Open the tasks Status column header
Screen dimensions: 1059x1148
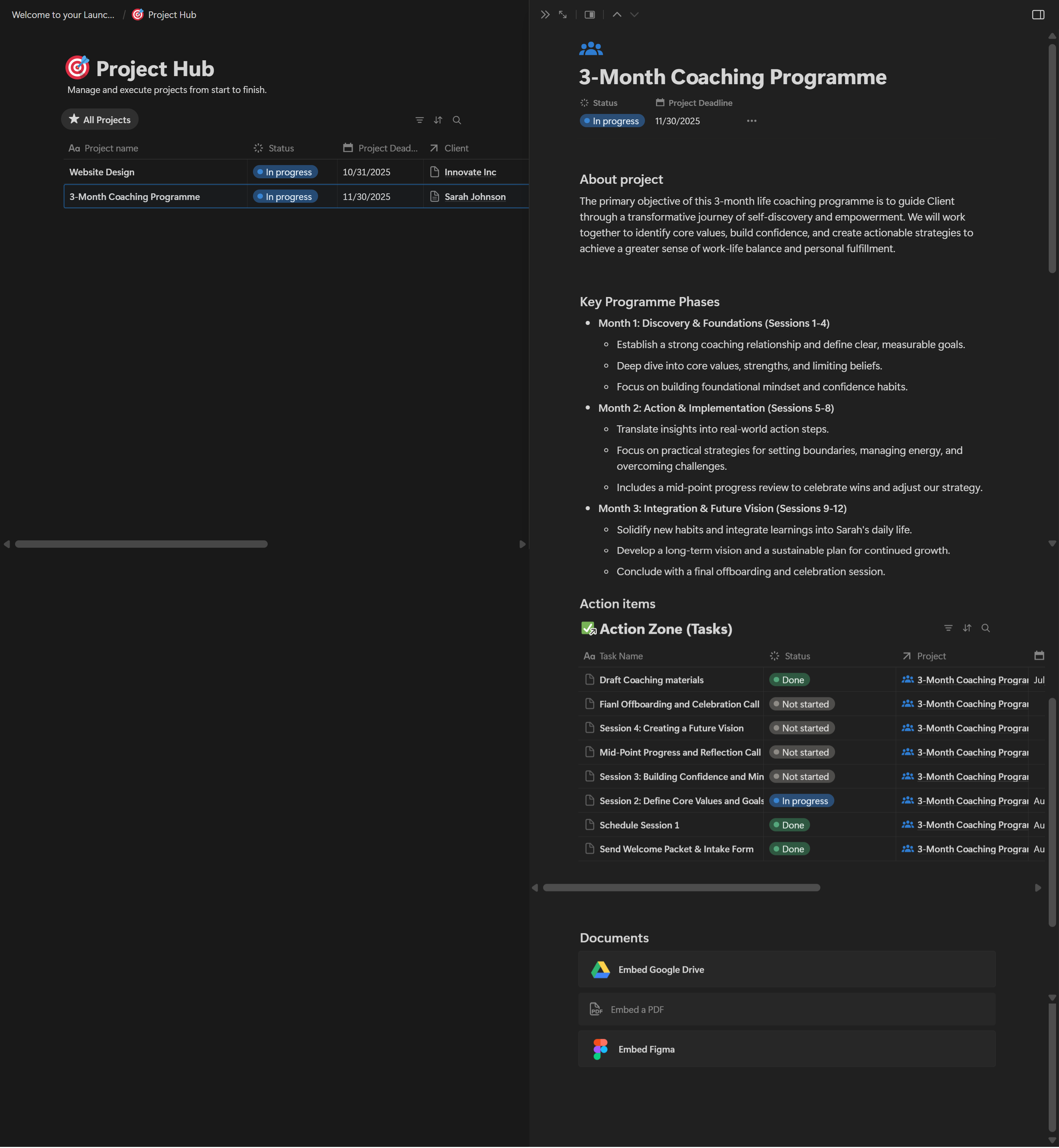point(830,656)
